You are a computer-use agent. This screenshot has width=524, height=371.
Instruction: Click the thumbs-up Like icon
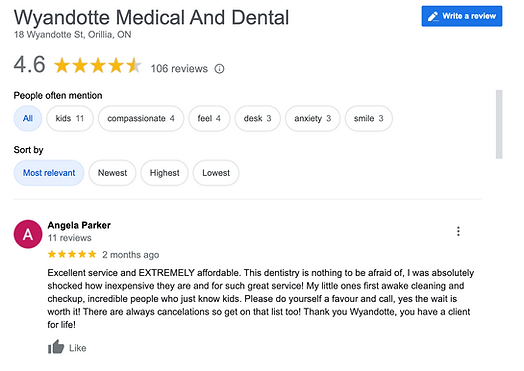click(x=56, y=347)
